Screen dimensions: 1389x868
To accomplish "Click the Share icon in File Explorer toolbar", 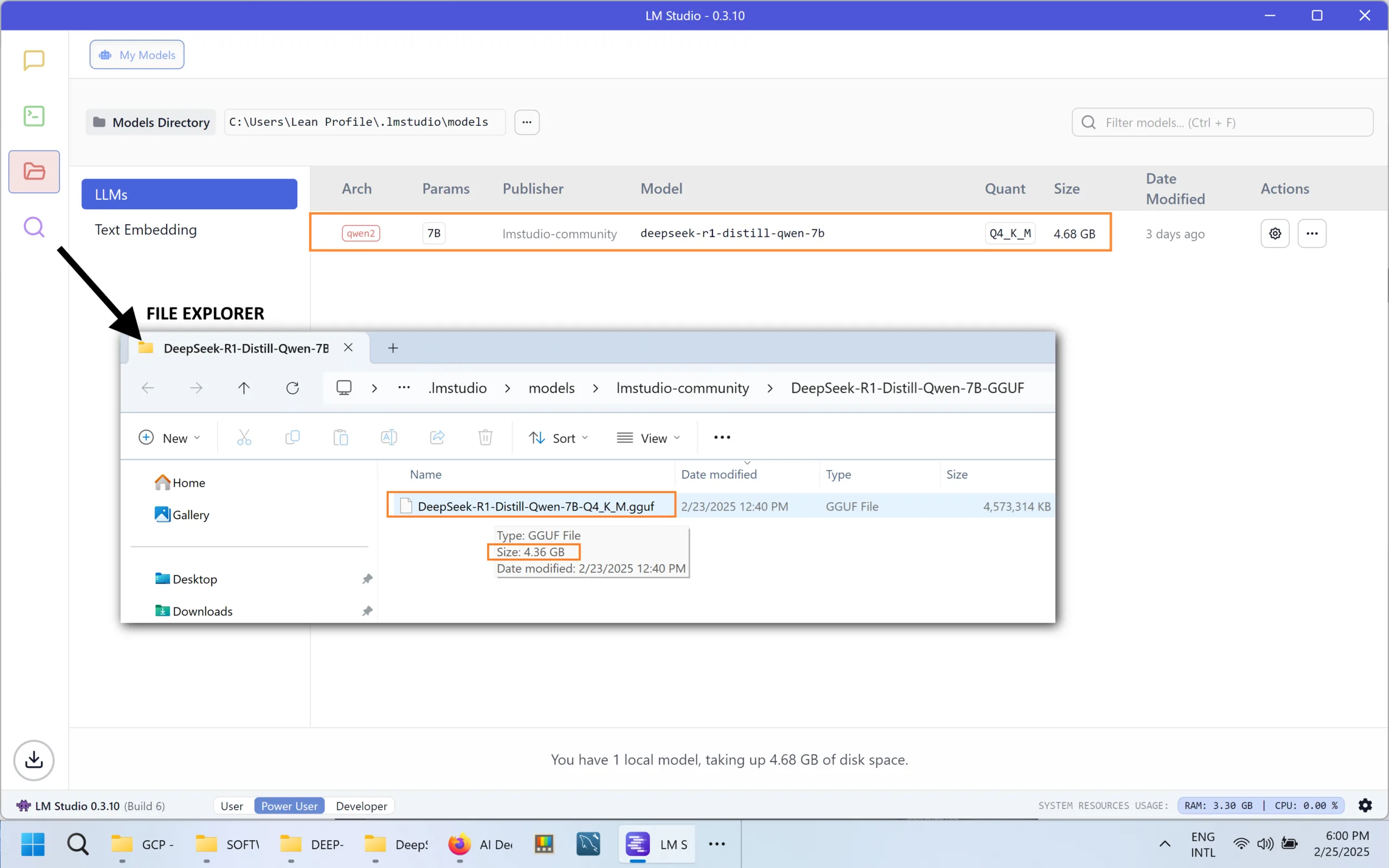I will (x=437, y=437).
